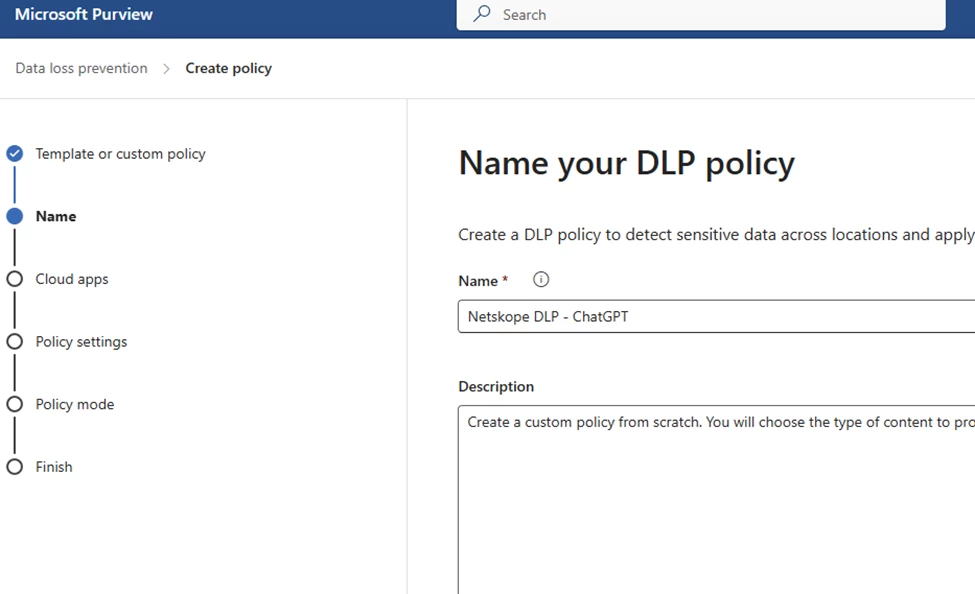Screen dimensions: 975x594
Task: Click the Policy mode step circle
Action: click(x=15, y=404)
